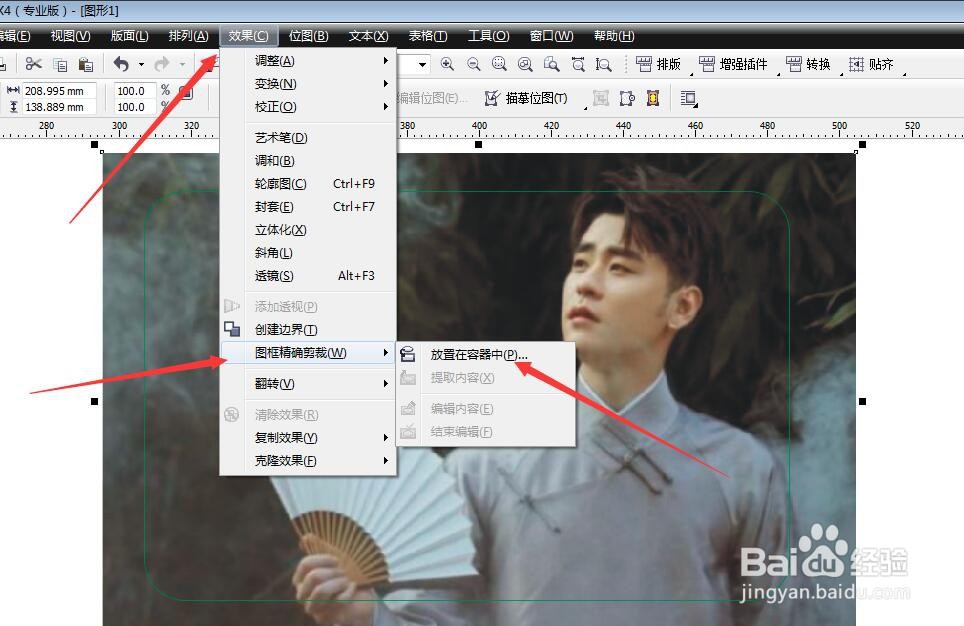
Task: Open the 效果 Effects menu
Action: (x=248, y=36)
